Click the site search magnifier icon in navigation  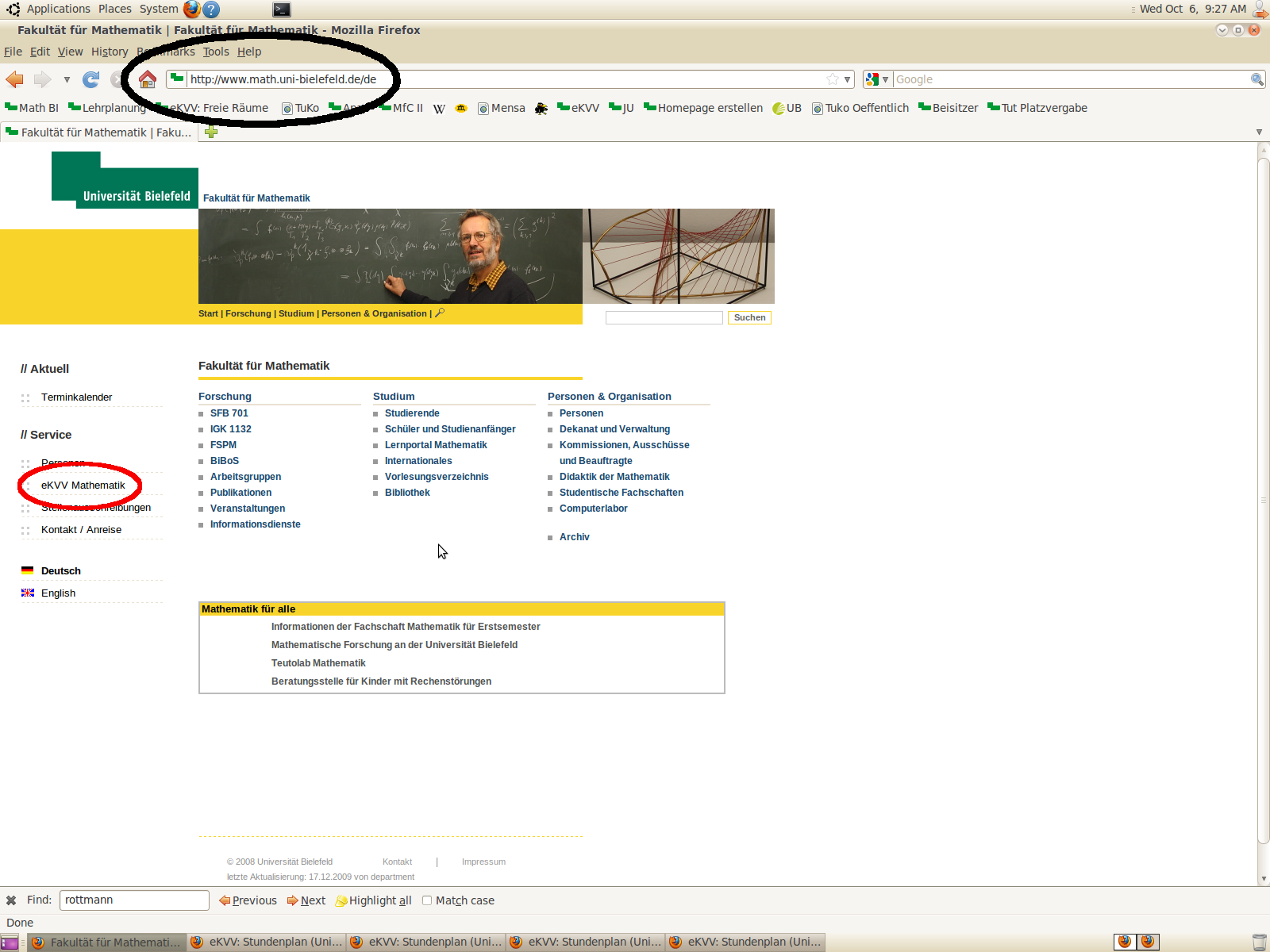pyautogui.click(x=440, y=313)
